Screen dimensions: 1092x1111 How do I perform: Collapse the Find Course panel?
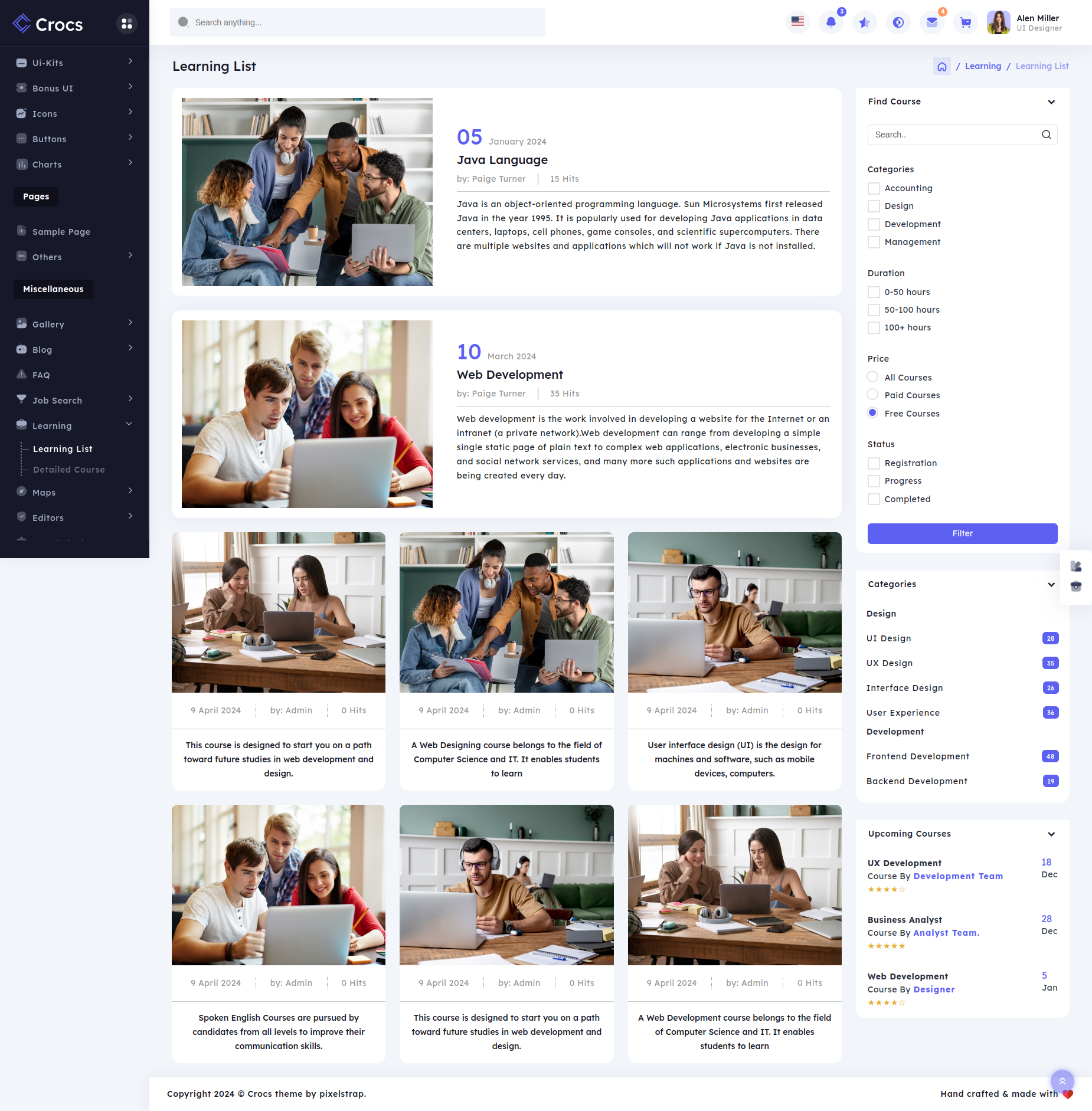1051,102
